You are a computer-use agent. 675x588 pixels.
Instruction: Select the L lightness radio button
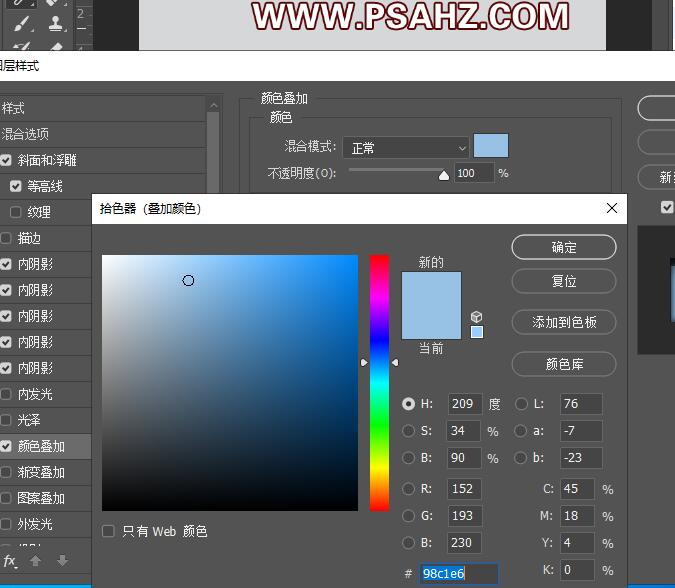[521, 404]
